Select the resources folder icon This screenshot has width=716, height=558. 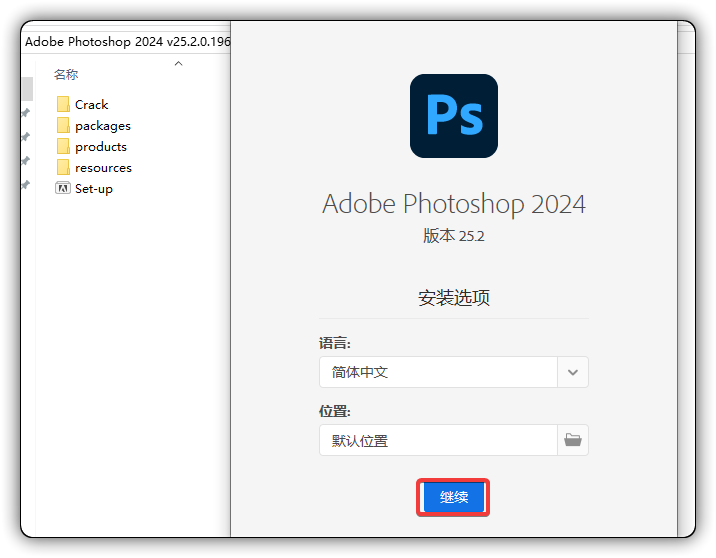pos(63,167)
